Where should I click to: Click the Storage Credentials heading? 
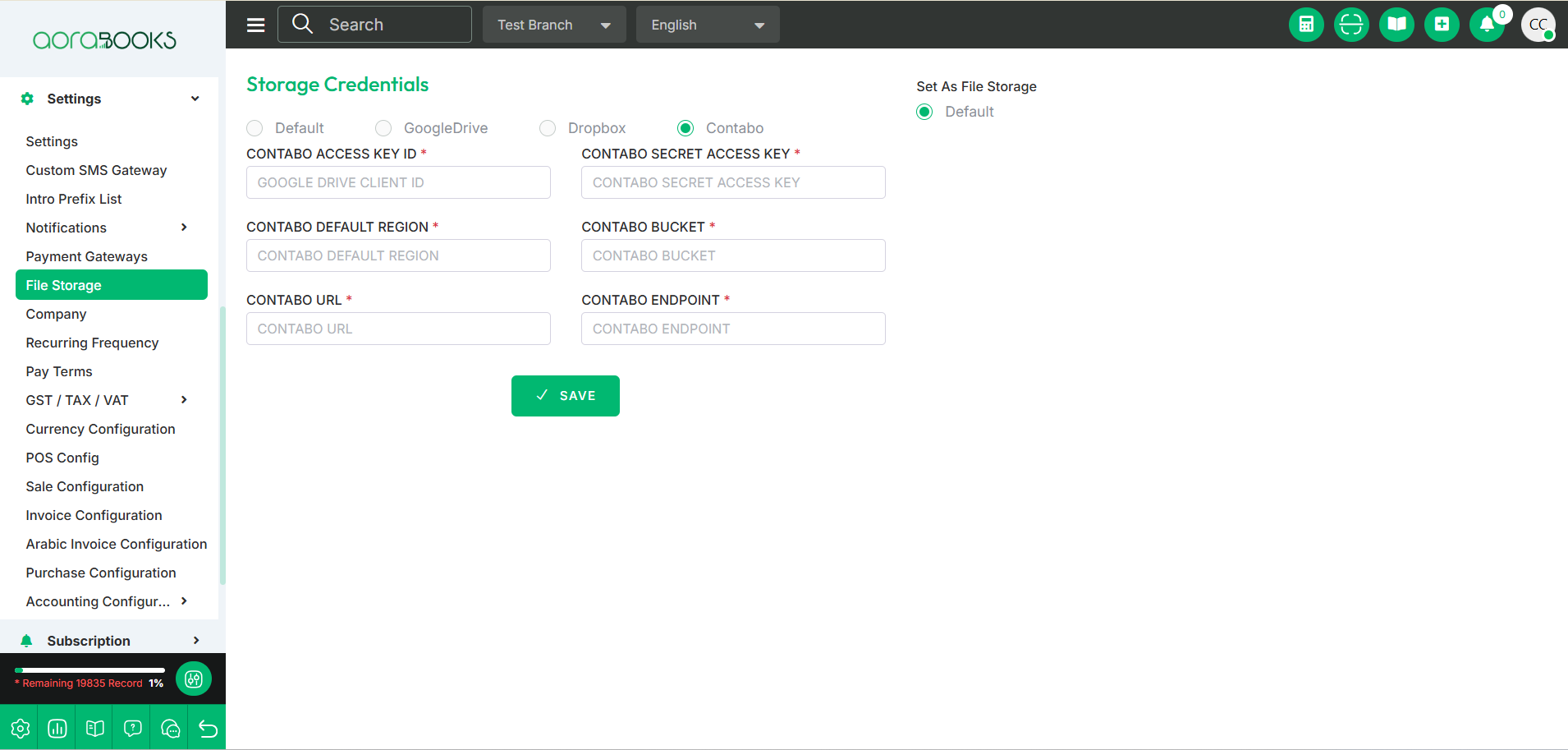(x=337, y=85)
